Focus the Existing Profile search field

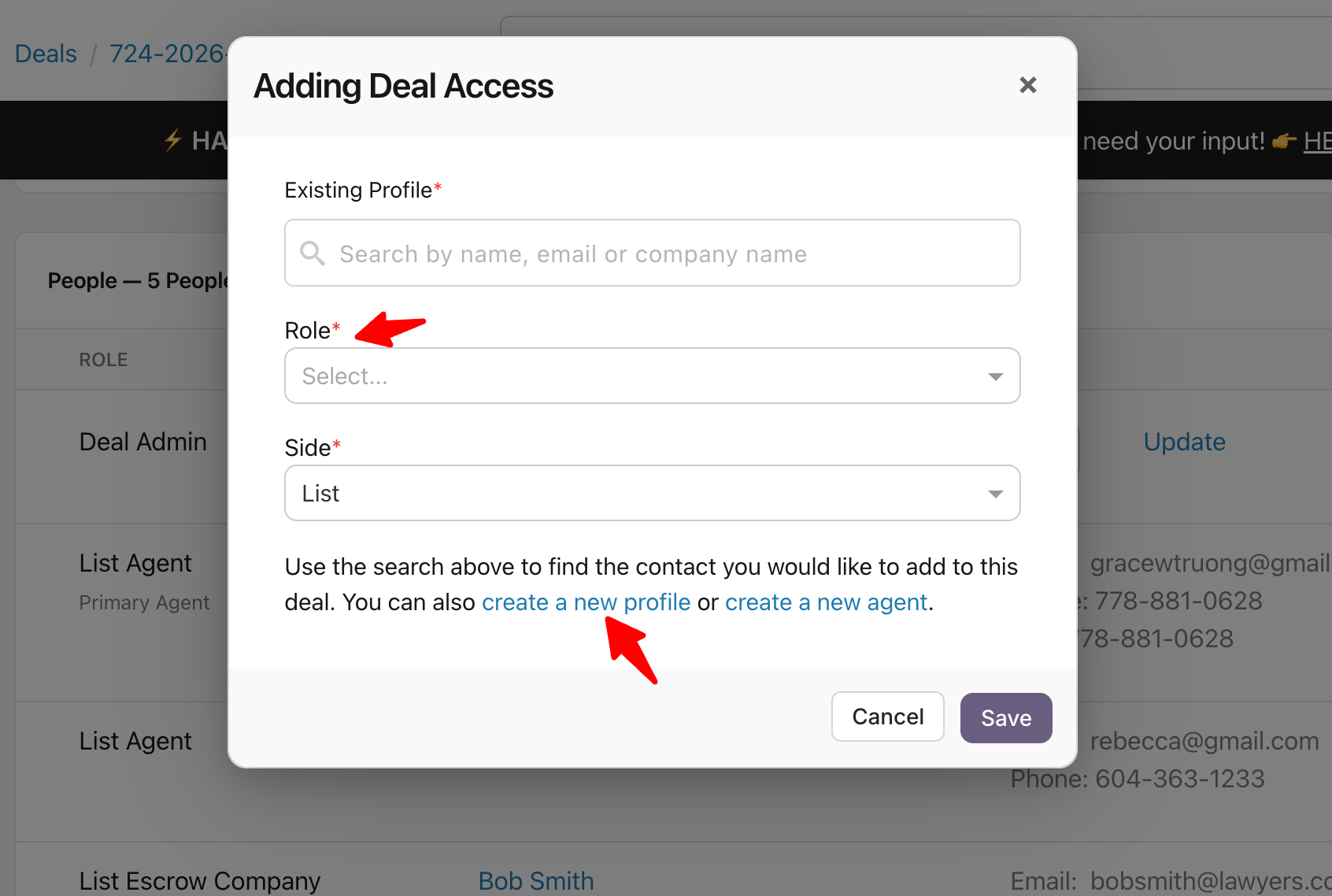(652, 253)
